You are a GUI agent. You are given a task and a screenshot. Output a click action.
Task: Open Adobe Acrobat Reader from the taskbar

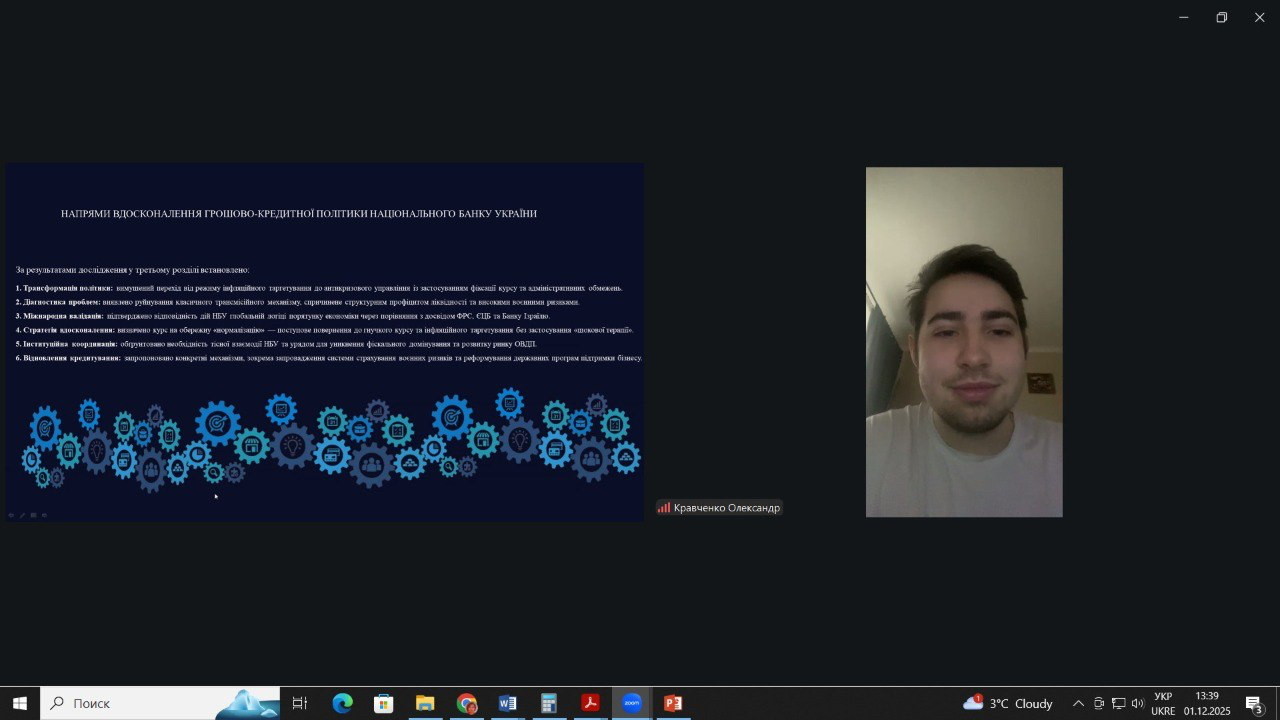click(590, 703)
